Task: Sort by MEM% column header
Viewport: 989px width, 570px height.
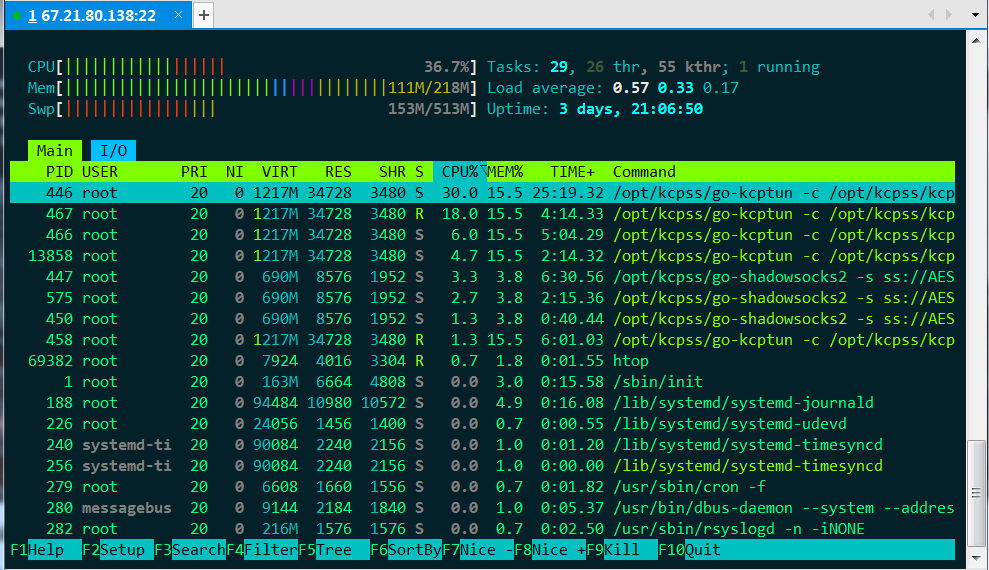Action: 505,172
